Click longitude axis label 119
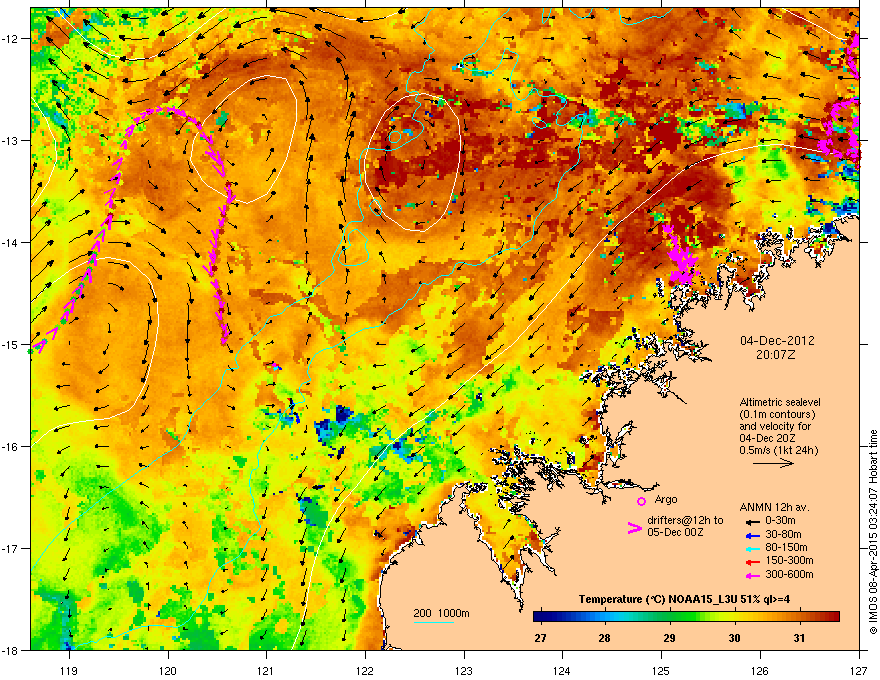This screenshot has height=680, width=880. click(x=69, y=670)
